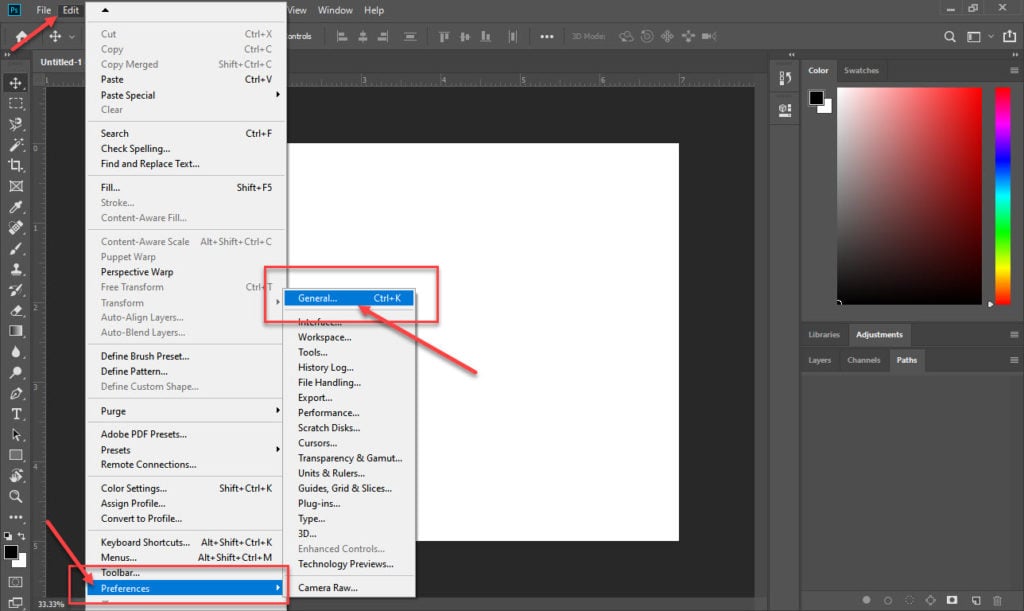The width and height of the screenshot is (1024, 611).
Task: Select the Eyedropper tool
Action: 16,207
